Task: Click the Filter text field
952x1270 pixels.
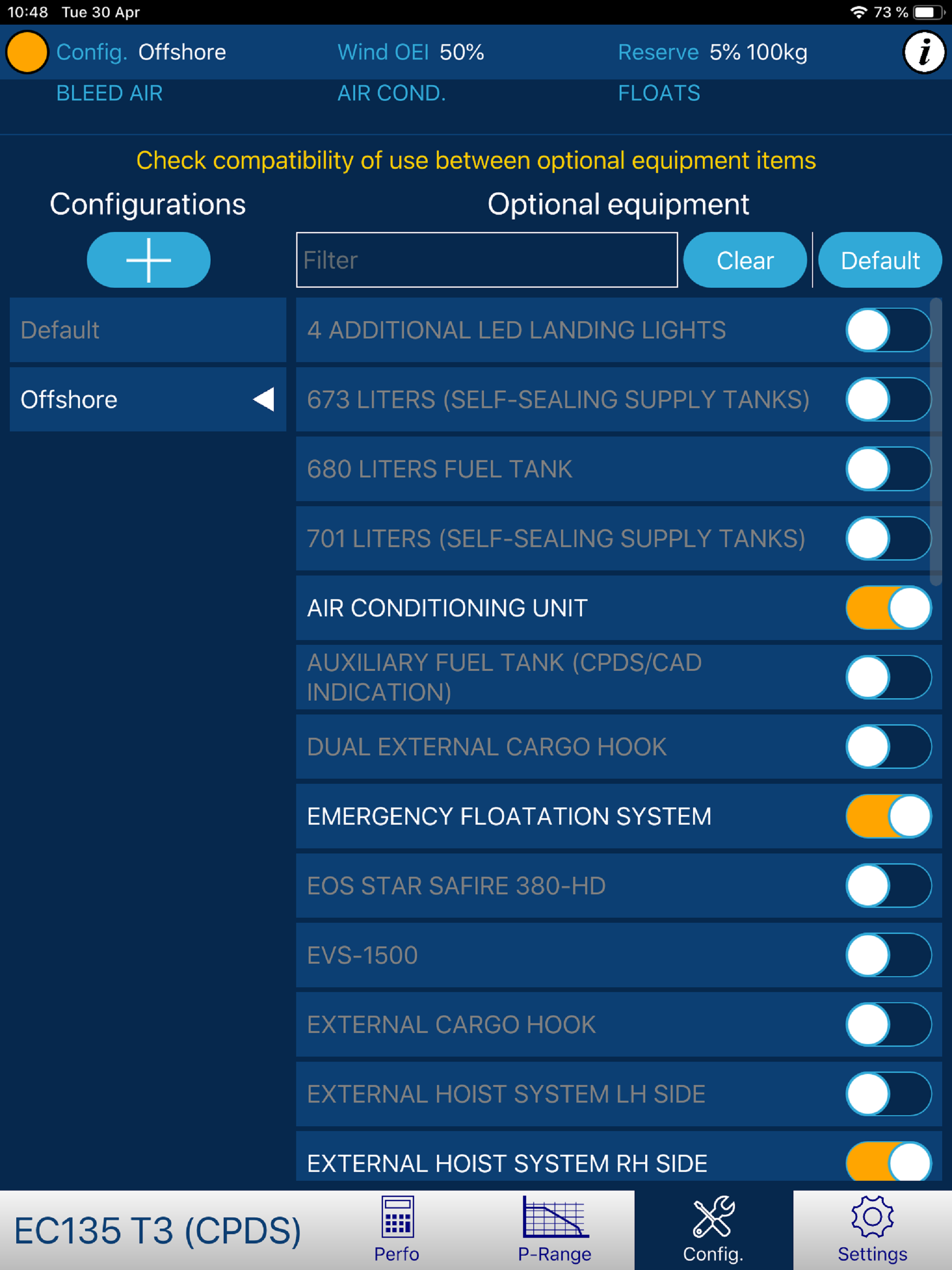Action: point(486,260)
